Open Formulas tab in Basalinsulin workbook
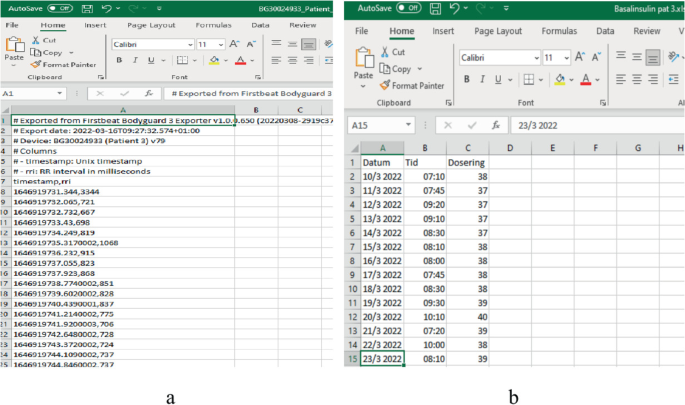Screen dimensions: 685x405 click(x=559, y=31)
